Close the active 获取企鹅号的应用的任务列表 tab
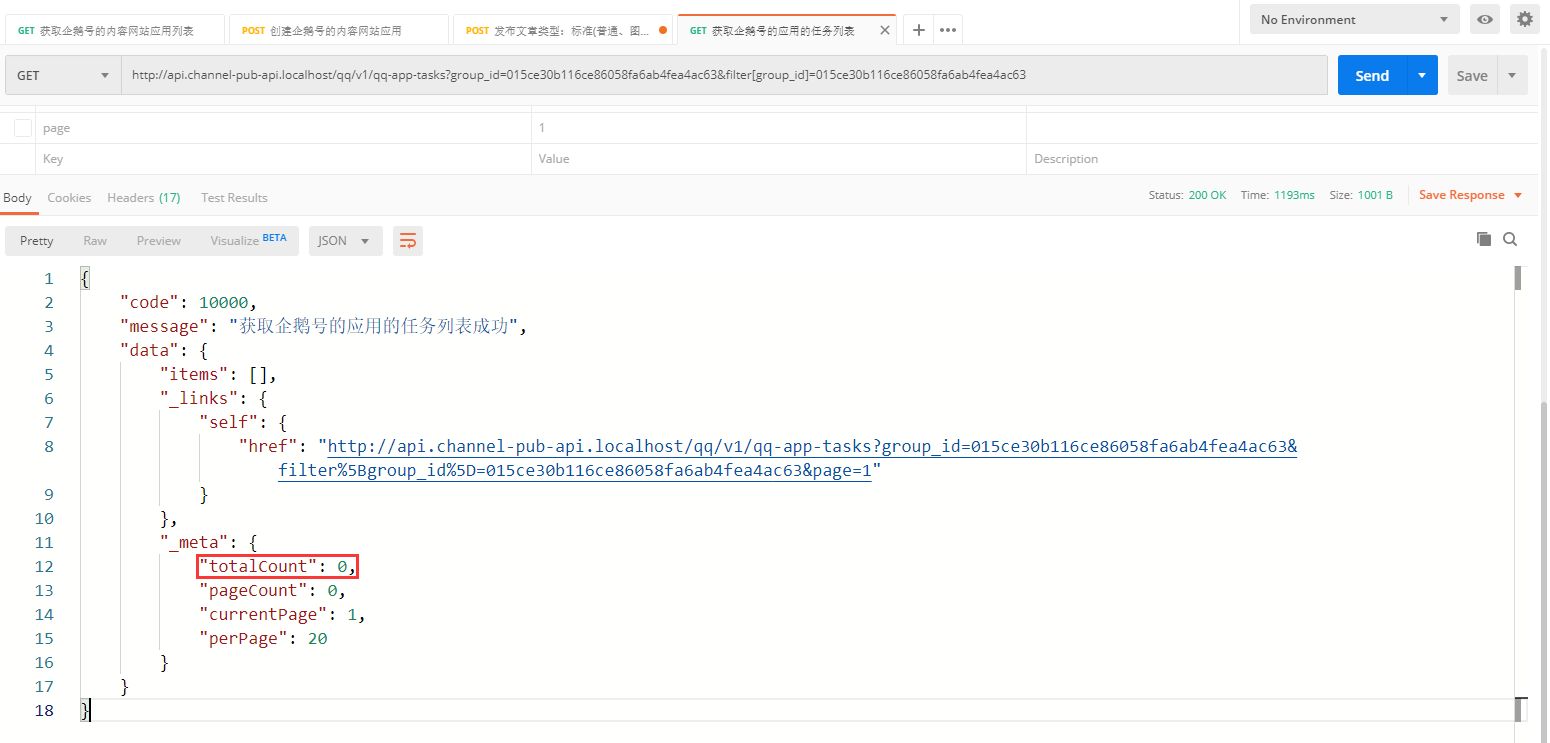The image size is (1550, 743). pos(884,31)
